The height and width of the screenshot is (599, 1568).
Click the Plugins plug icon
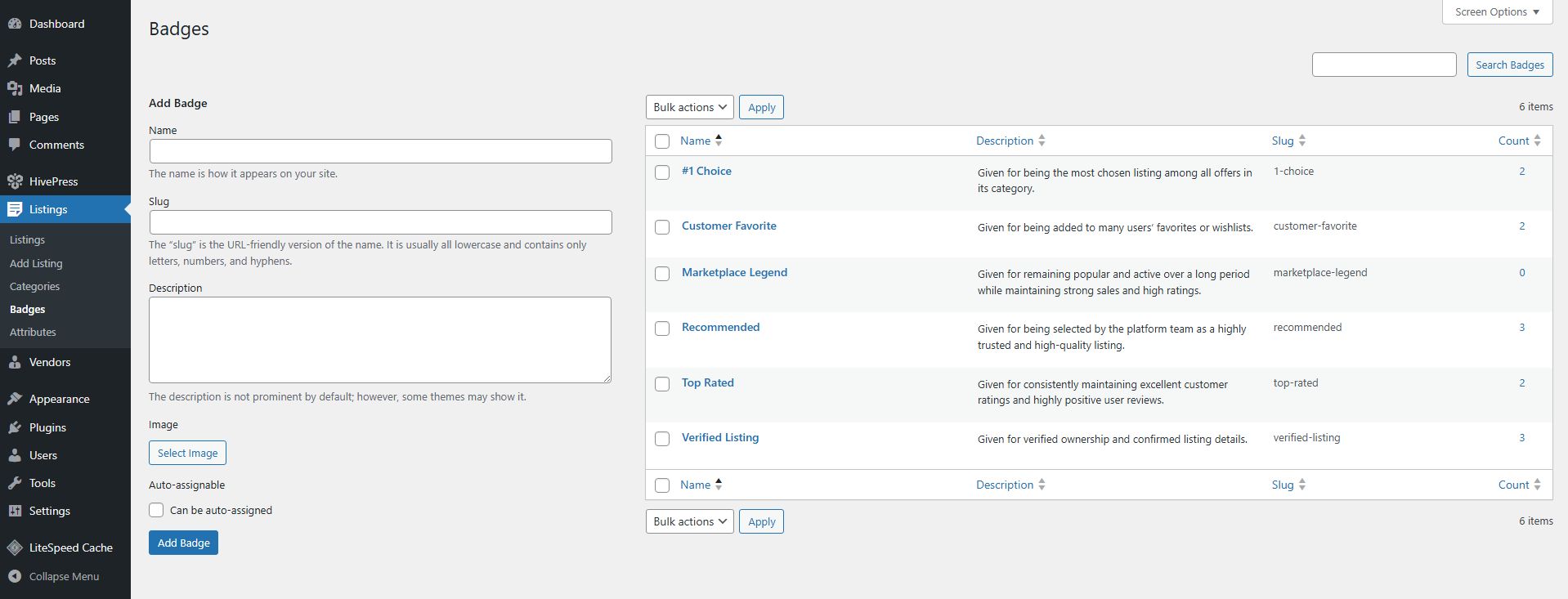coord(15,427)
